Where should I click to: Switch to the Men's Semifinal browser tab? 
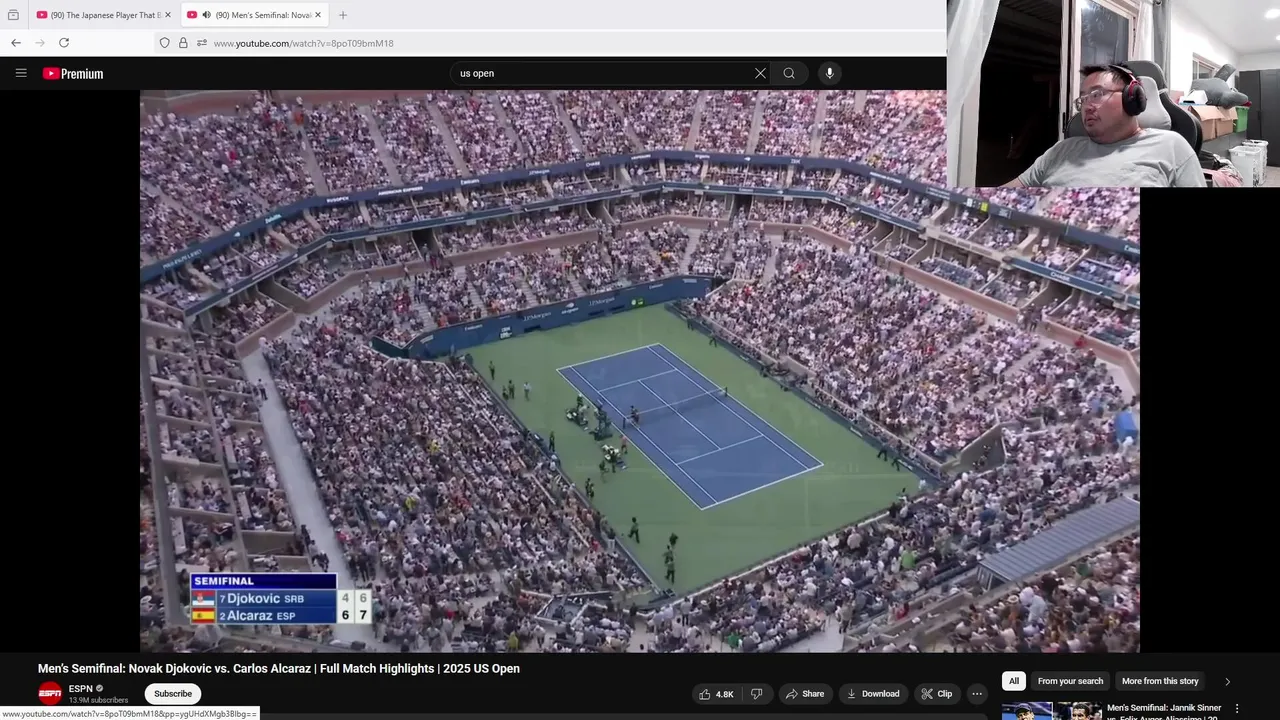click(x=255, y=15)
